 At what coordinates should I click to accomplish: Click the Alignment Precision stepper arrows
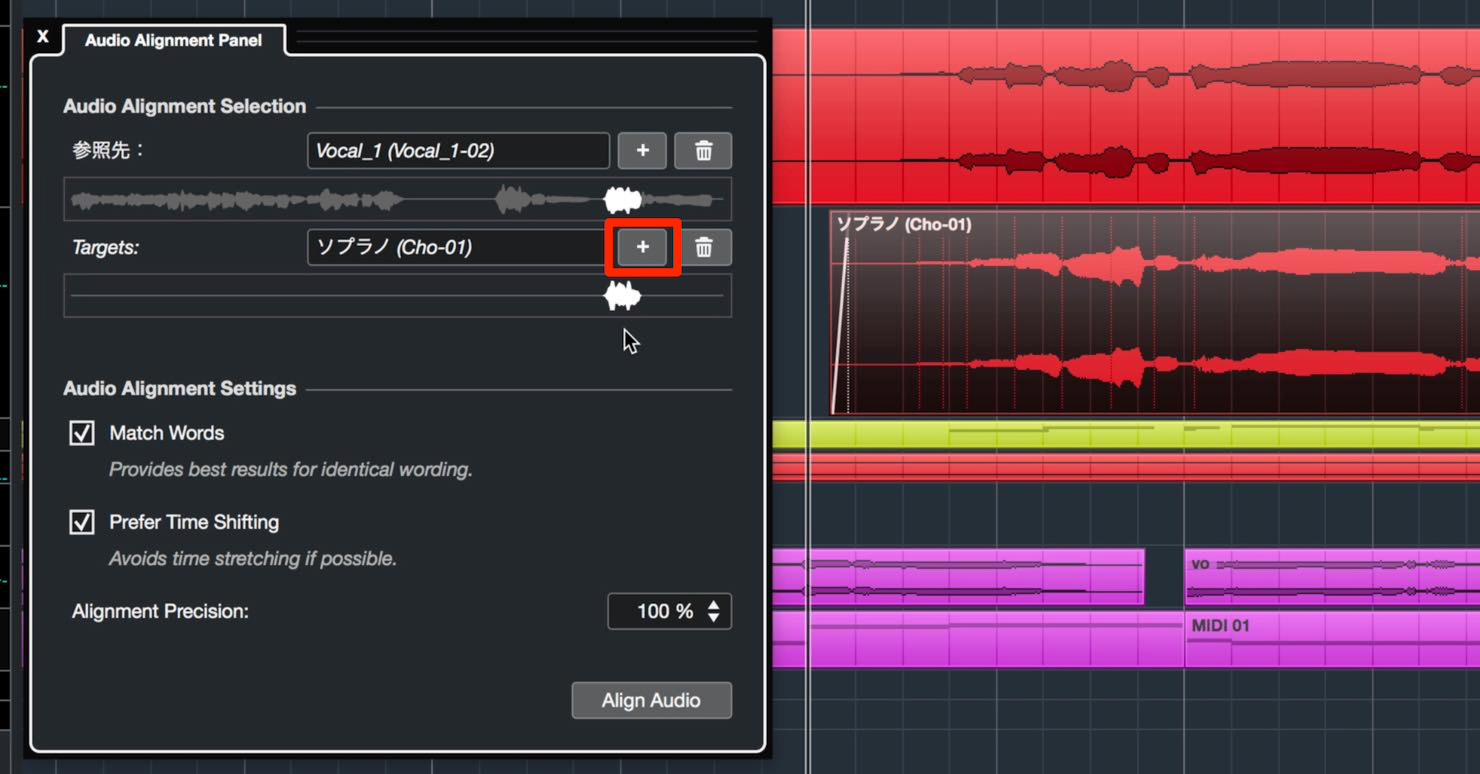[x=713, y=611]
